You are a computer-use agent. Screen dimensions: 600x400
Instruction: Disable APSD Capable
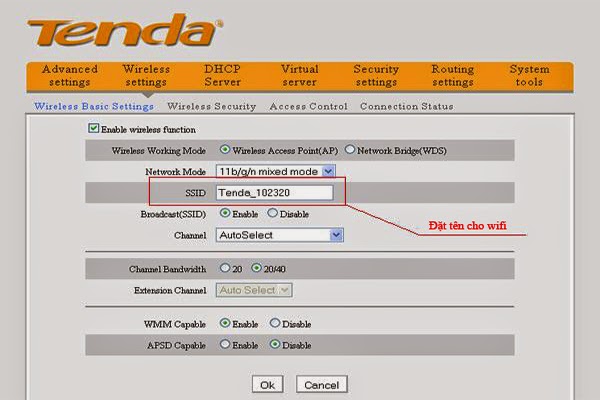coord(275,344)
